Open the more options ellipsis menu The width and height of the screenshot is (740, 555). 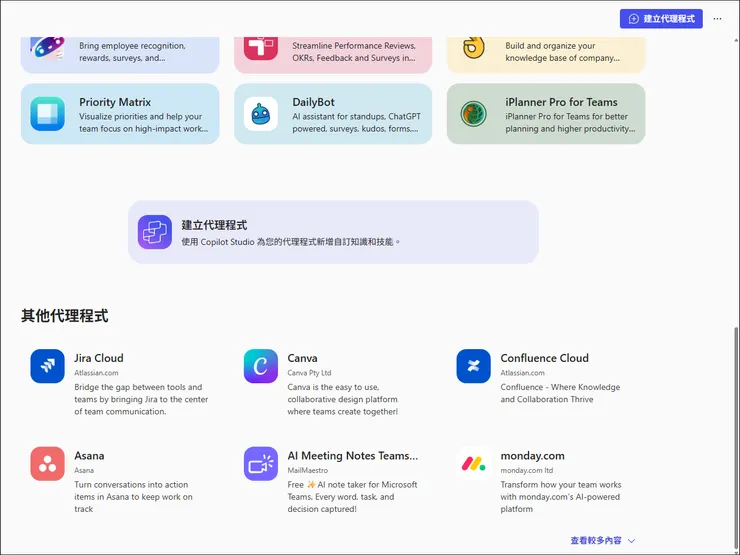[717, 19]
